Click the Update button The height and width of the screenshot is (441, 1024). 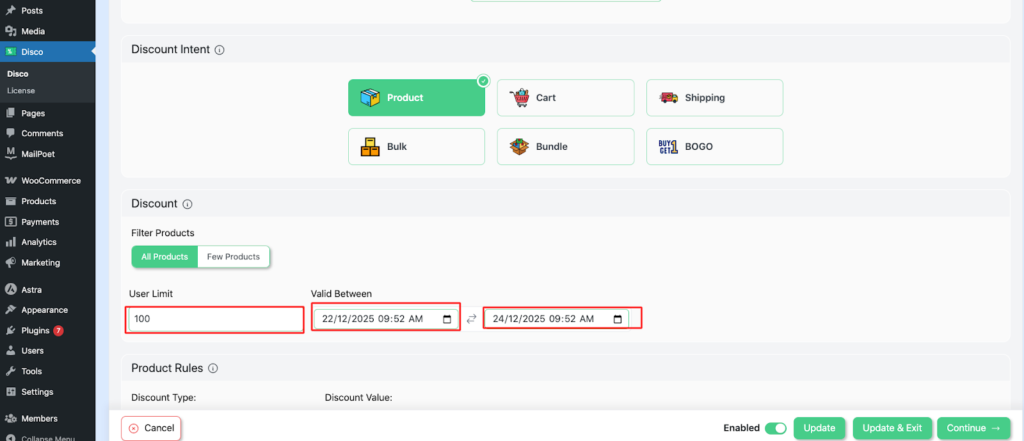(820, 428)
